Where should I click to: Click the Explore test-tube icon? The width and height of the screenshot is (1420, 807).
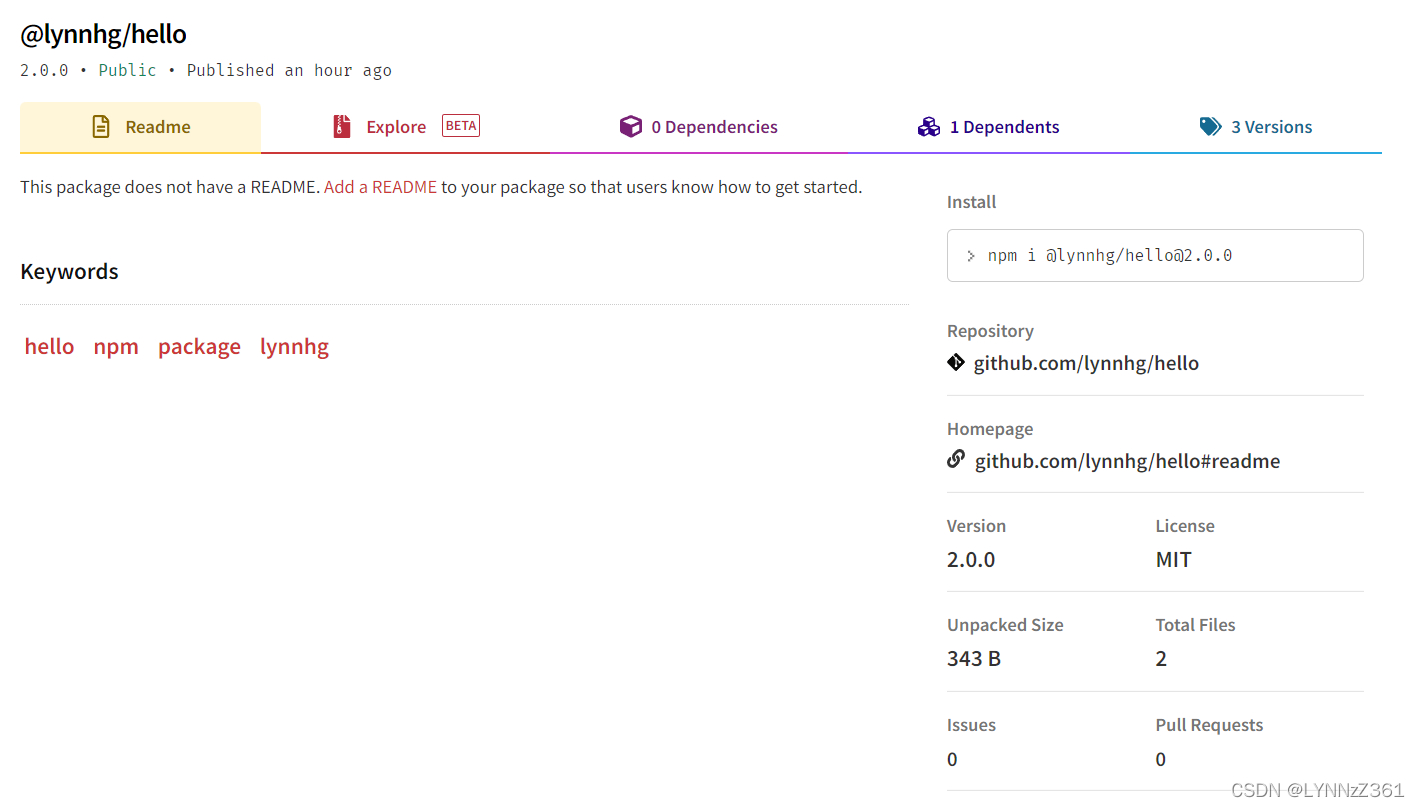[341, 126]
